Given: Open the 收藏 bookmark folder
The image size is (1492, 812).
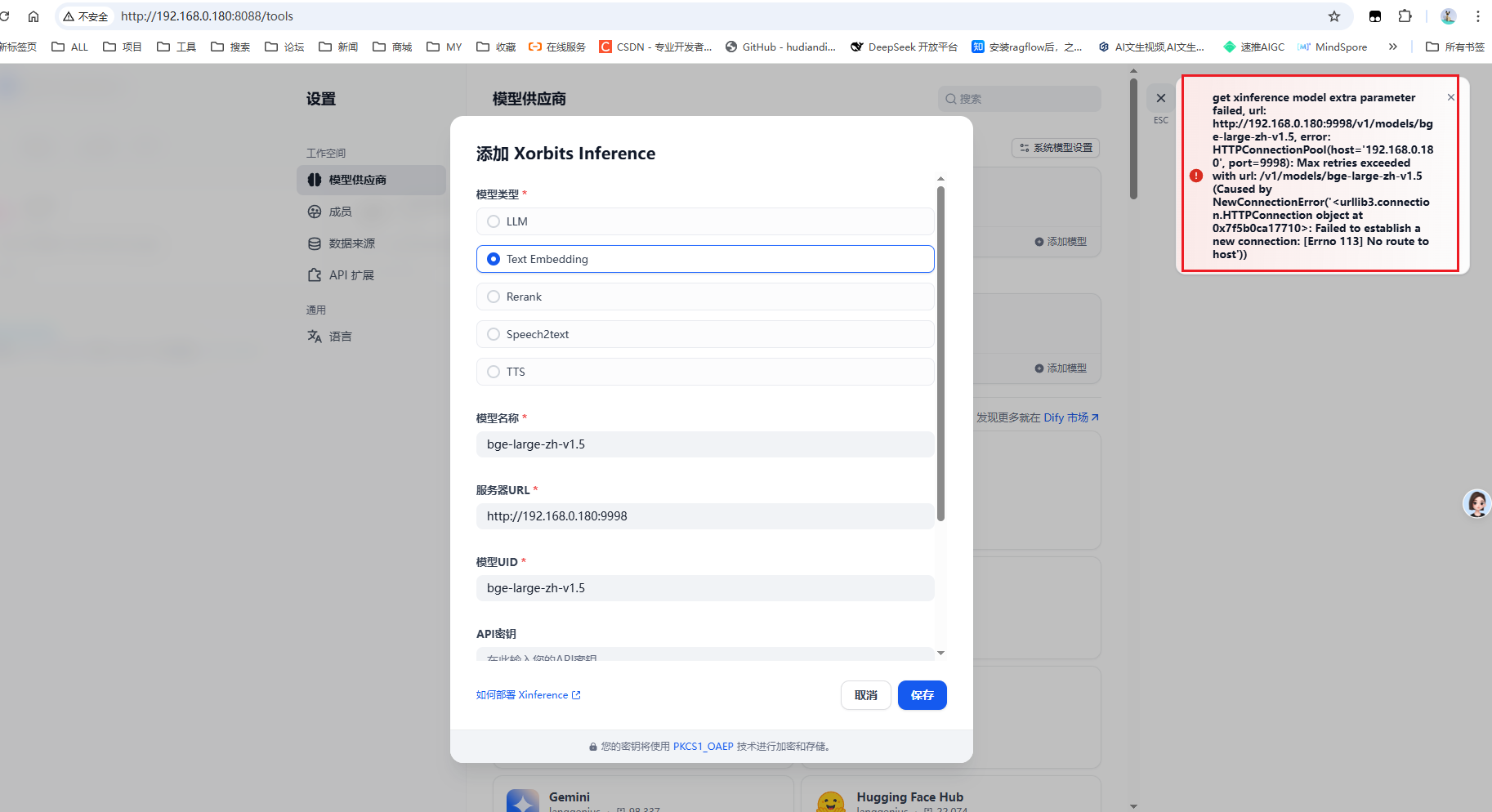Looking at the screenshot, I should tap(496, 47).
